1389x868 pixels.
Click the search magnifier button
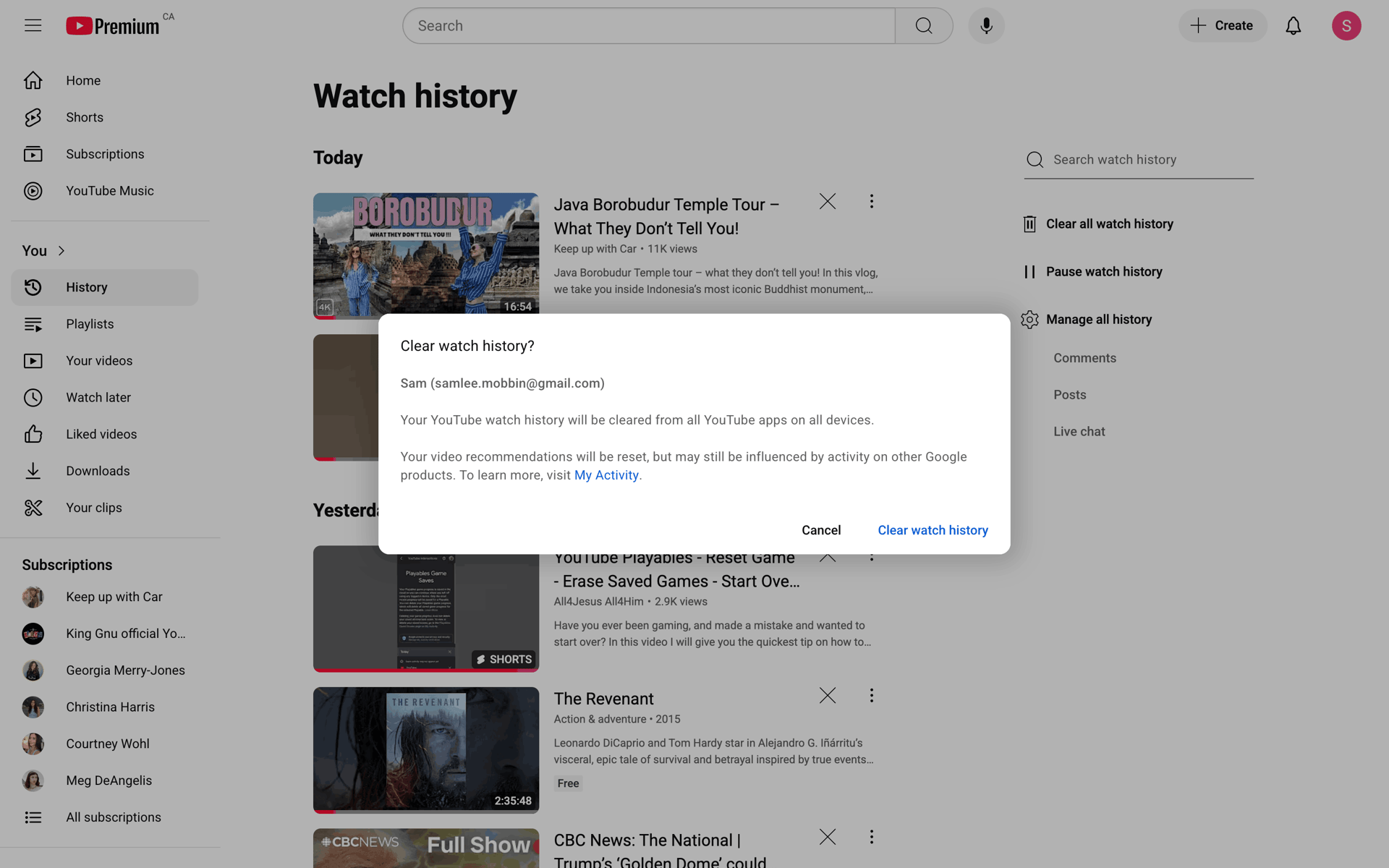pos(924,26)
